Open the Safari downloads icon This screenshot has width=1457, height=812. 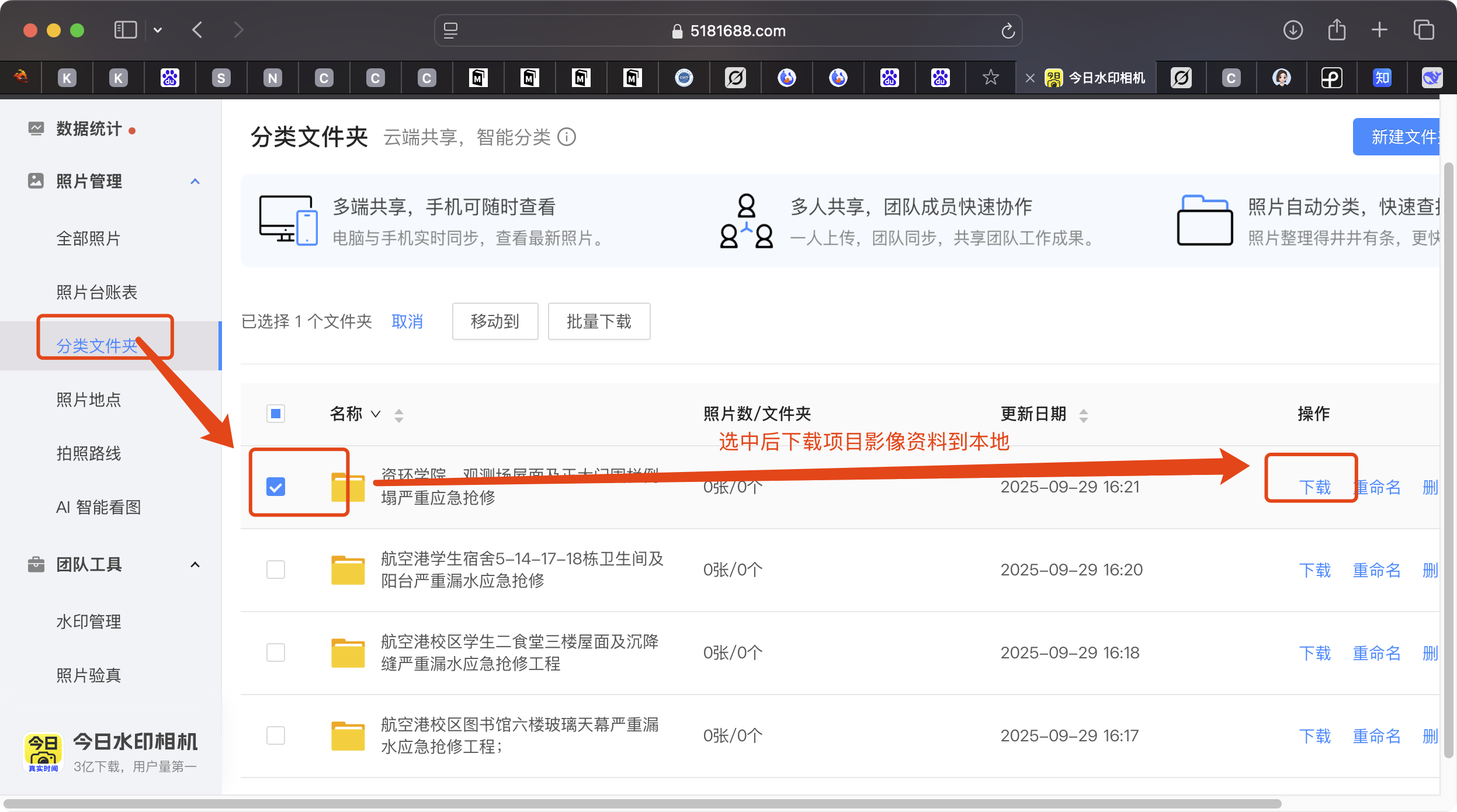pyautogui.click(x=1292, y=30)
